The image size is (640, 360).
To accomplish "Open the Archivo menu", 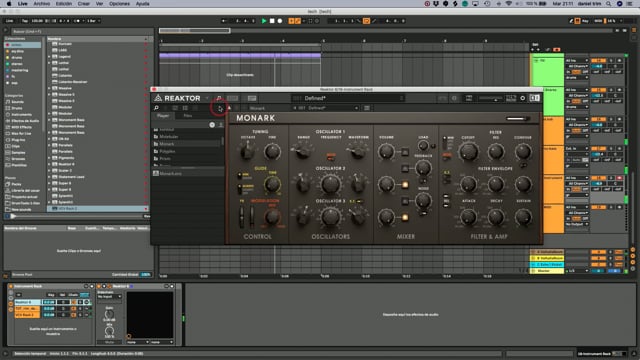I will point(42,4).
